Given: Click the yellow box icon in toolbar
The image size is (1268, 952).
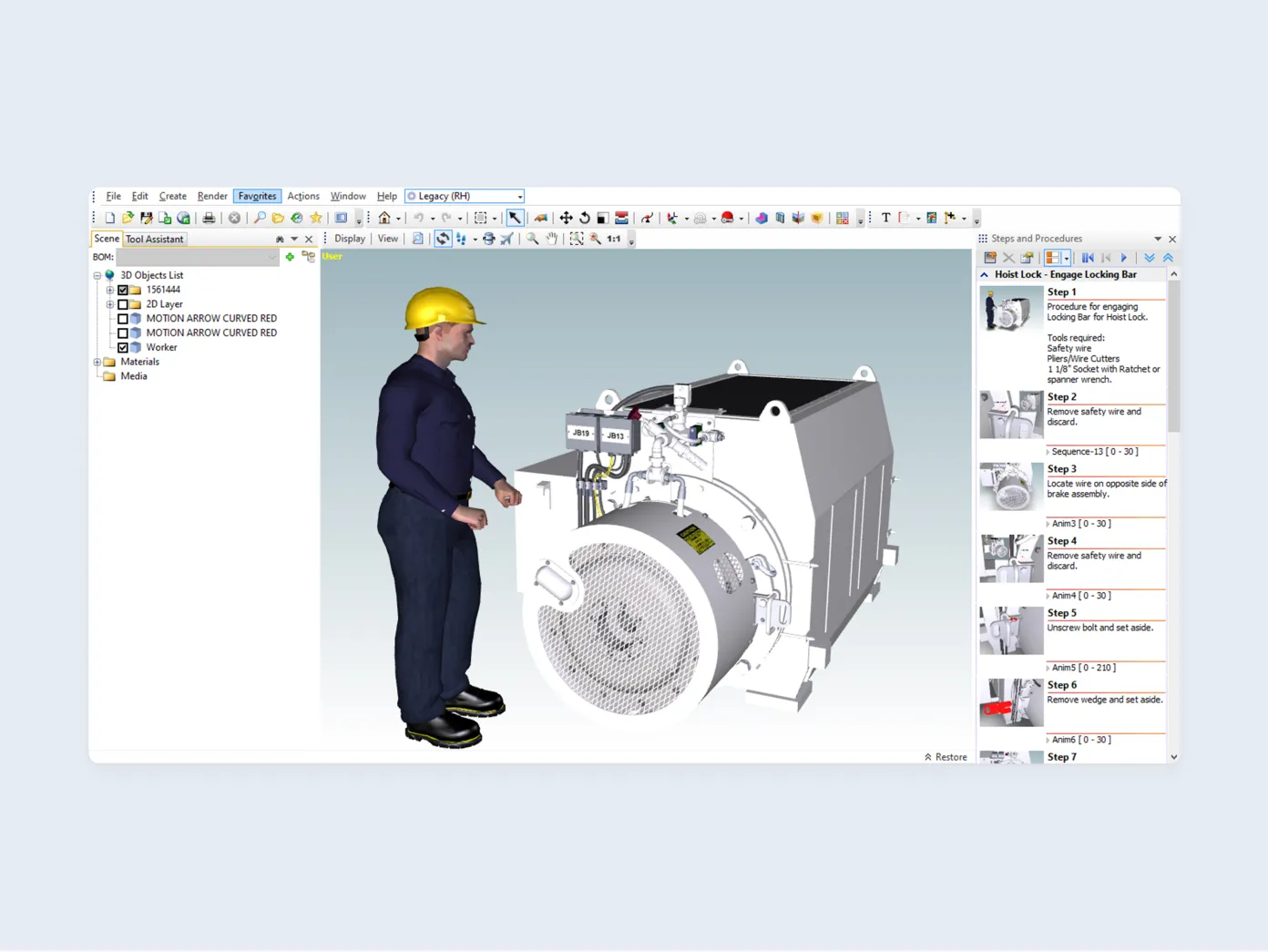Looking at the screenshot, I should [x=817, y=218].
